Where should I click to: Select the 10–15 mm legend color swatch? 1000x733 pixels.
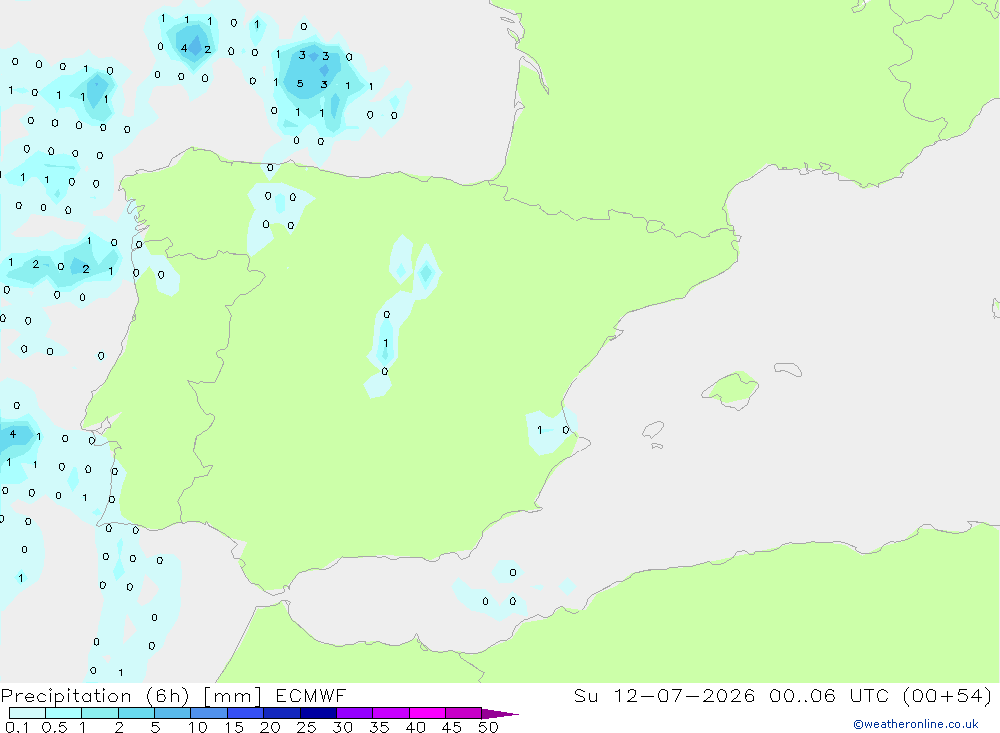click(209, 713)
